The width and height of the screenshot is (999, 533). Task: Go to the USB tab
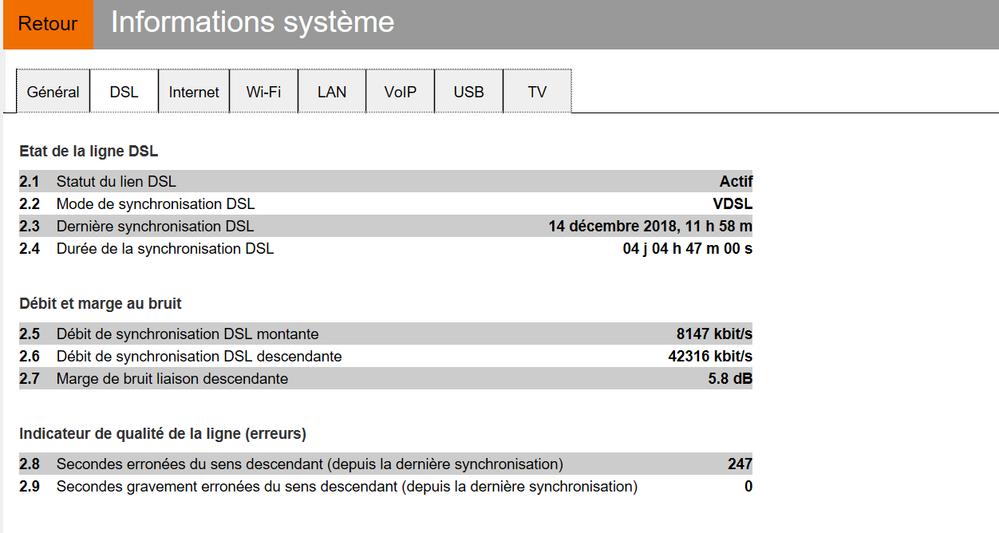468,92
